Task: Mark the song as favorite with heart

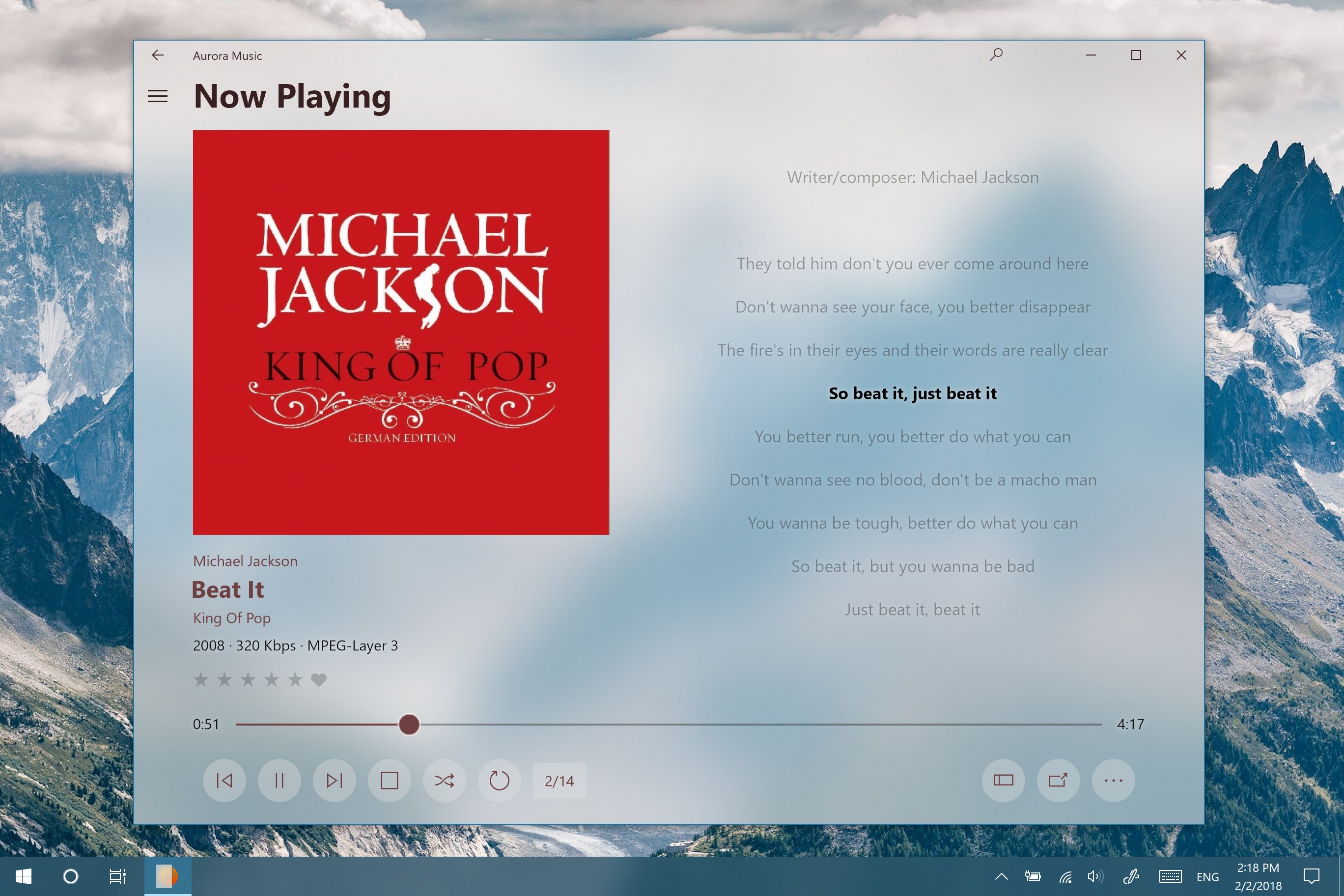Action: pos(319,679)
